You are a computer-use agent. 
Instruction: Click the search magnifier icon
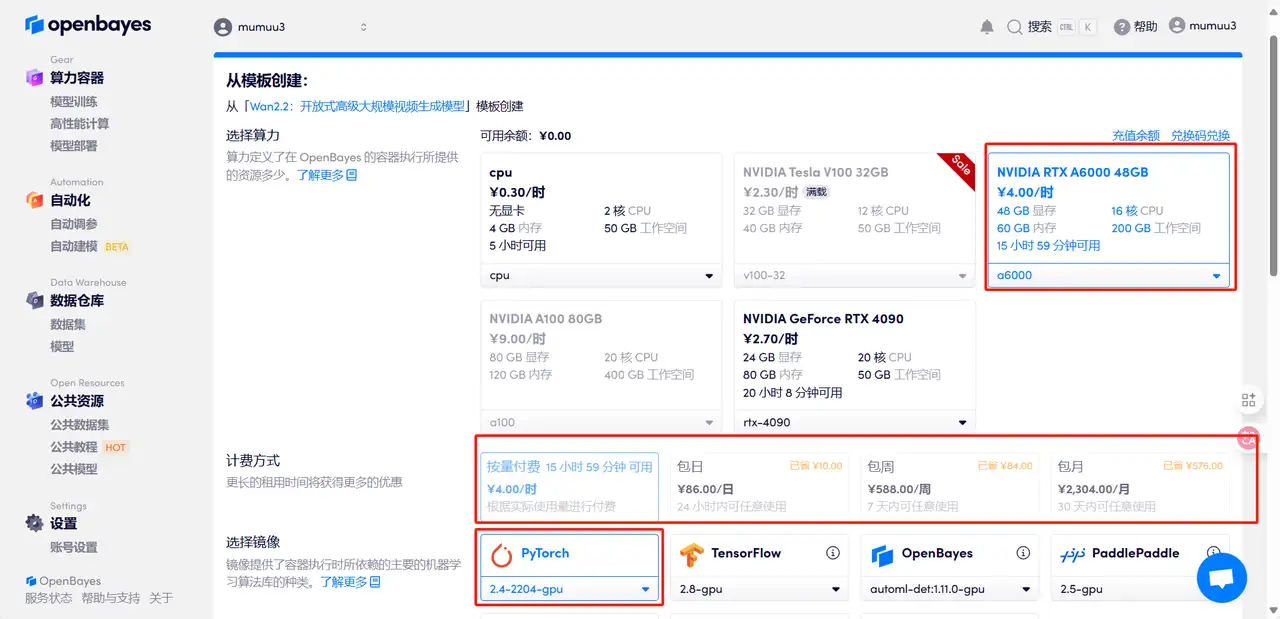point(1015,27)
